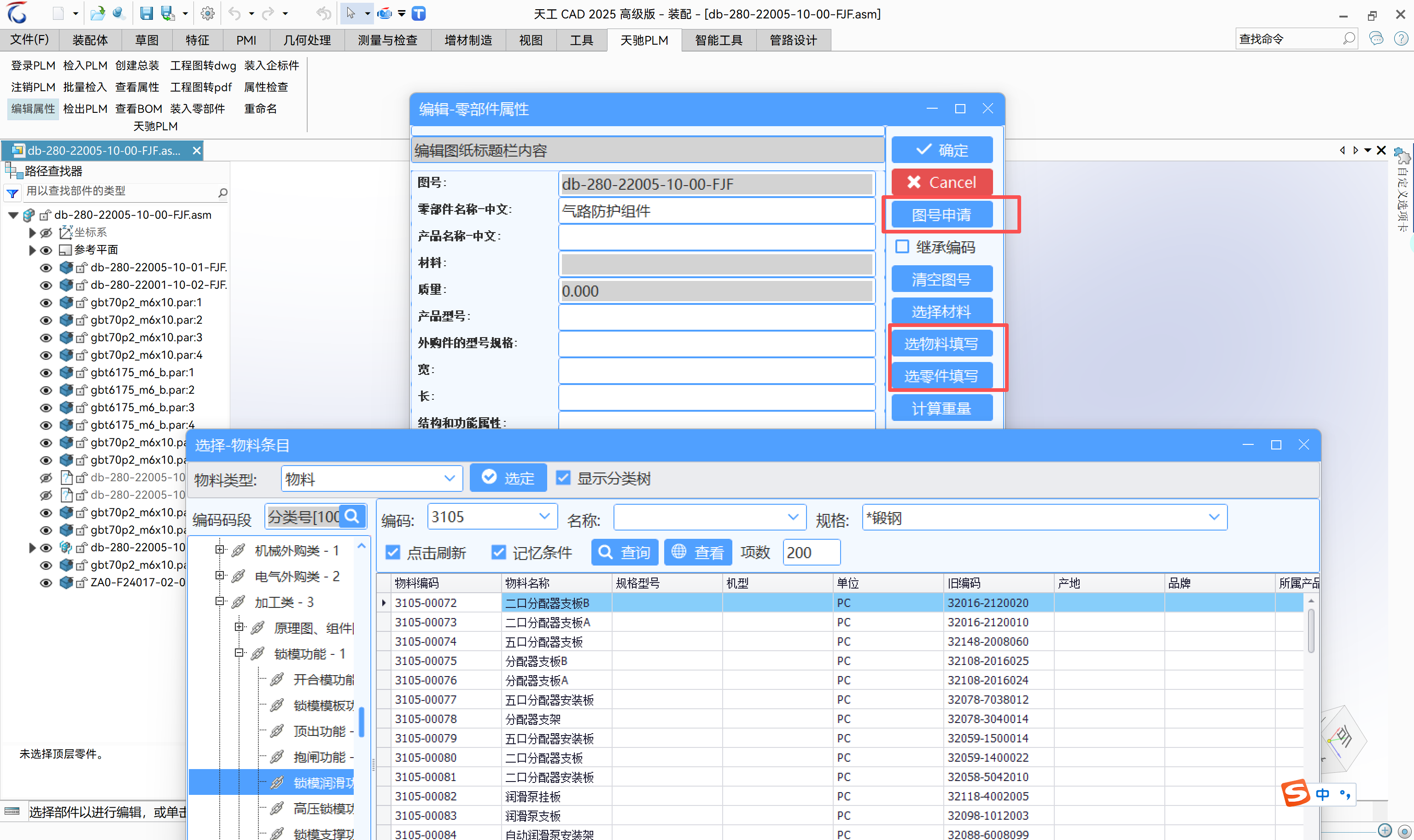Click the undo arrow icon
This screenshot has width=1414, height=840.
coord(234,13)
